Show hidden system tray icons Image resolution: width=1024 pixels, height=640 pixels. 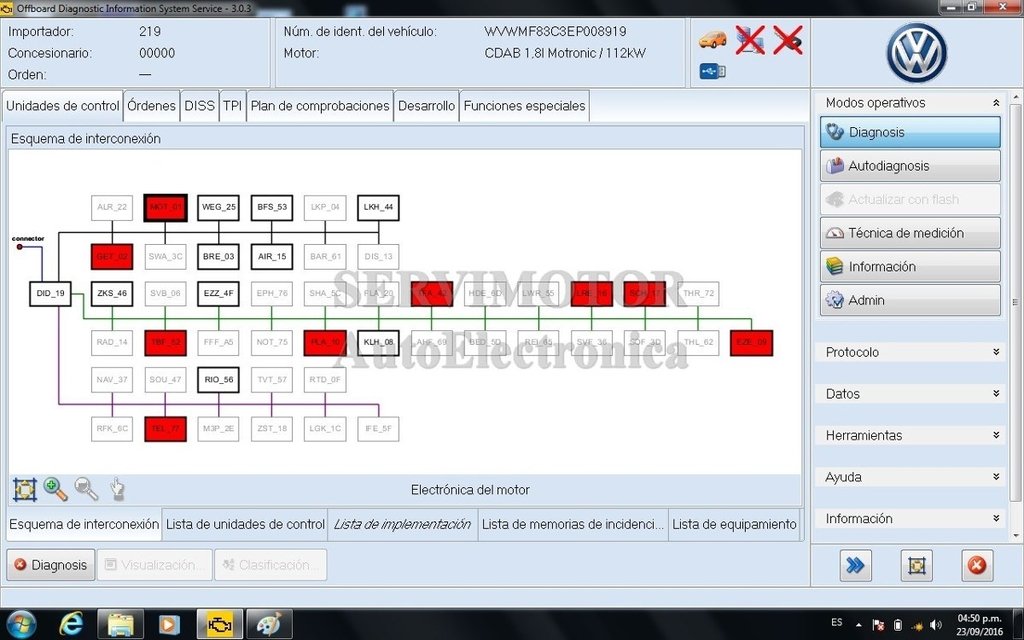click(859, 625)
